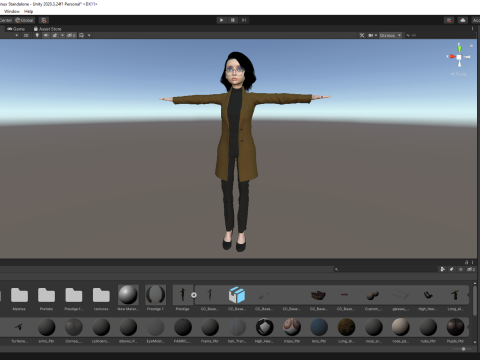The height and width of the screenshot is (360, 480).
Task: Toggle the Global handle rotation button
Action: tap(25, 20)
